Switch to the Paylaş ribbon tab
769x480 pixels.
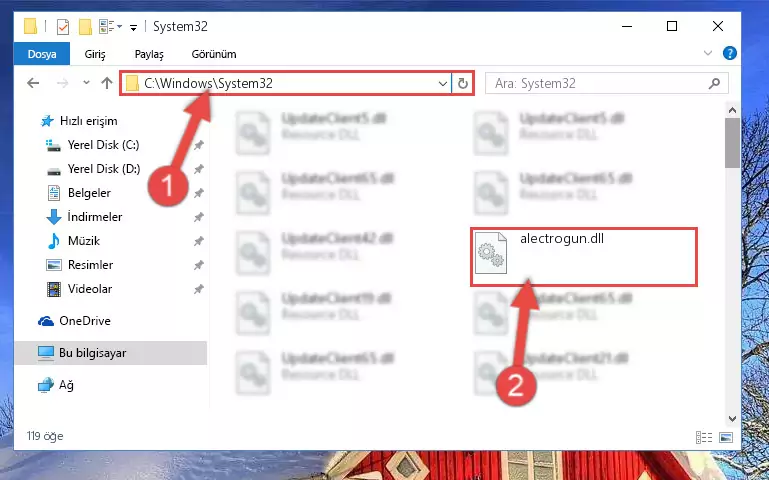[x=149, y=54]
